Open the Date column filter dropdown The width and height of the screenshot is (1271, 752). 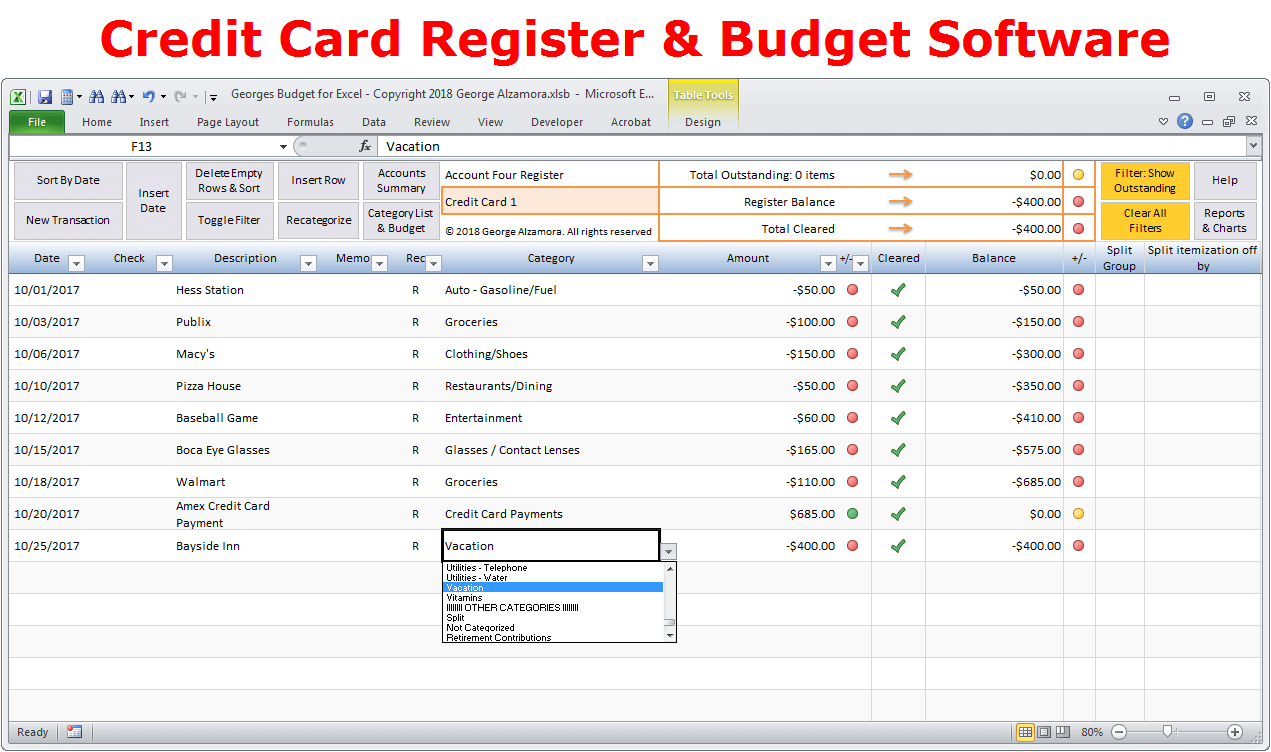click(77, 264)
